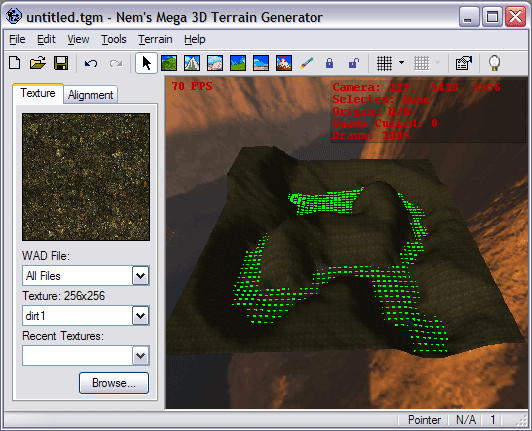Open the WAD File dropdown
Viewport: 532px width, 431px height.
(140, 276)
